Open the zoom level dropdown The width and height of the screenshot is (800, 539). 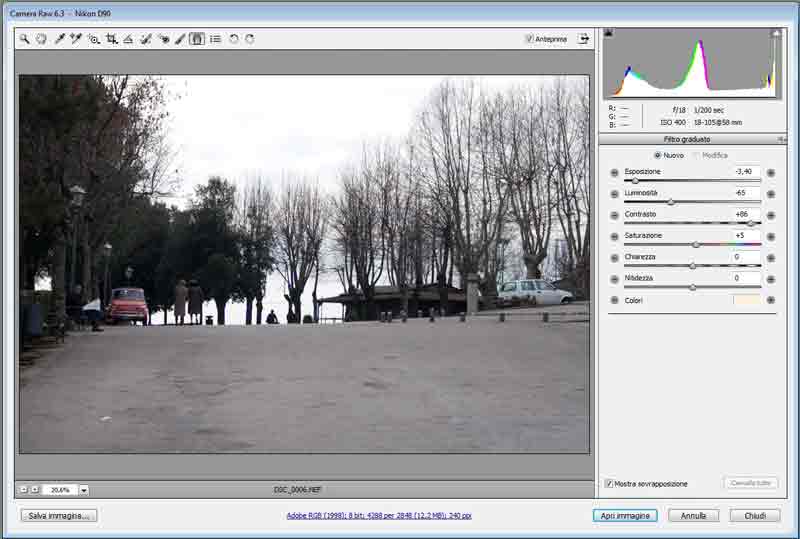(x=84, y=490)
